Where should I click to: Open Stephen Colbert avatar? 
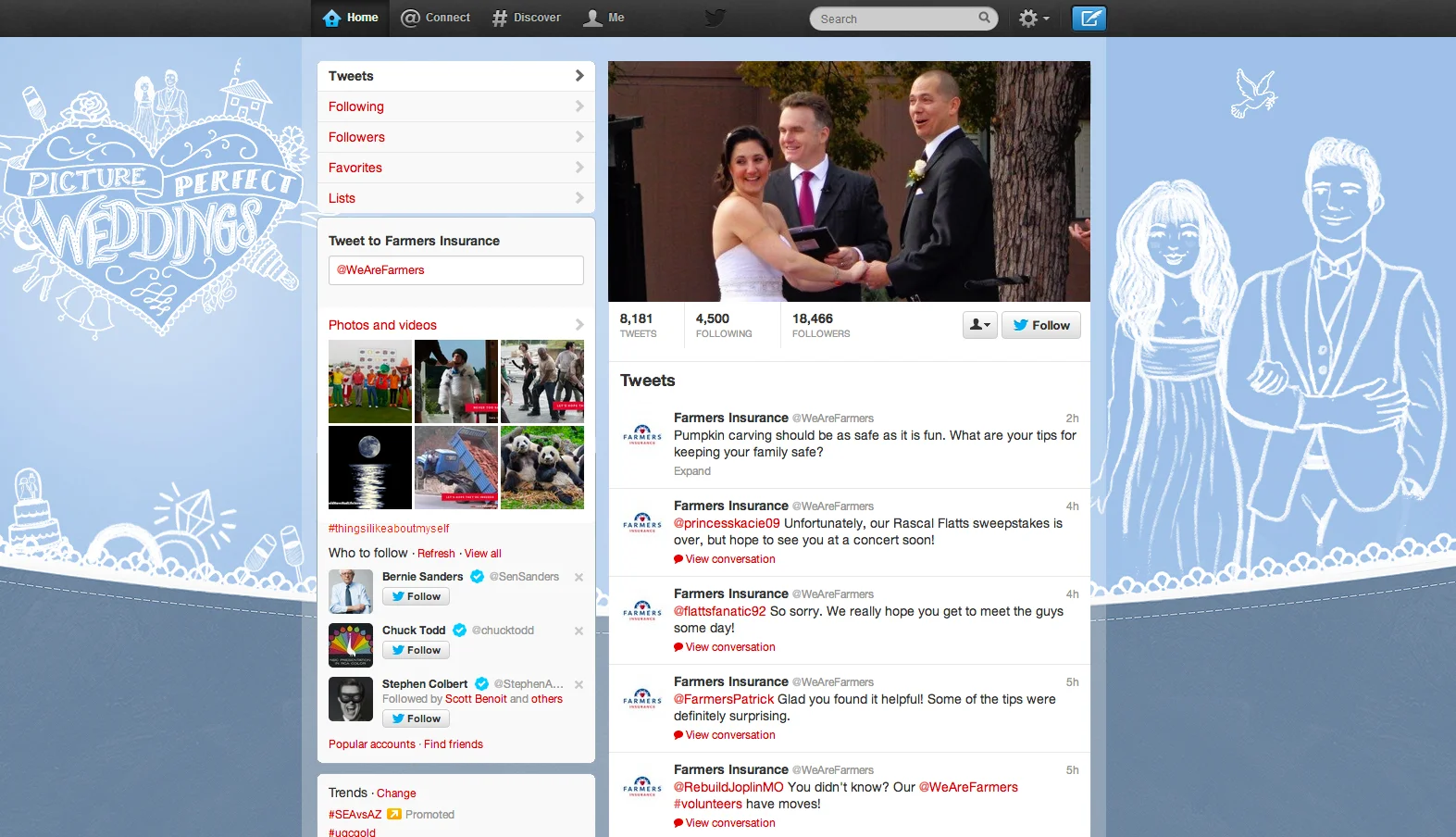(x=351, y=699)
